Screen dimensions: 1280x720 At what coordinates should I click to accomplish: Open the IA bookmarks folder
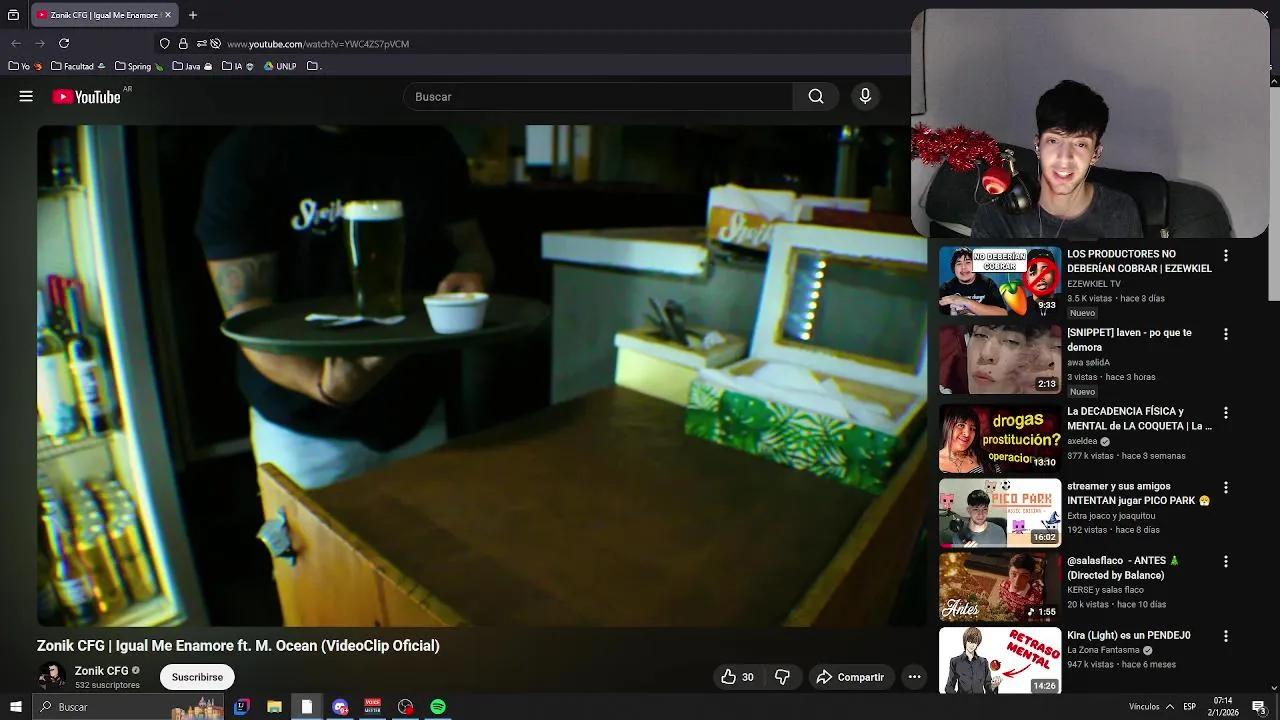(239, 66)
